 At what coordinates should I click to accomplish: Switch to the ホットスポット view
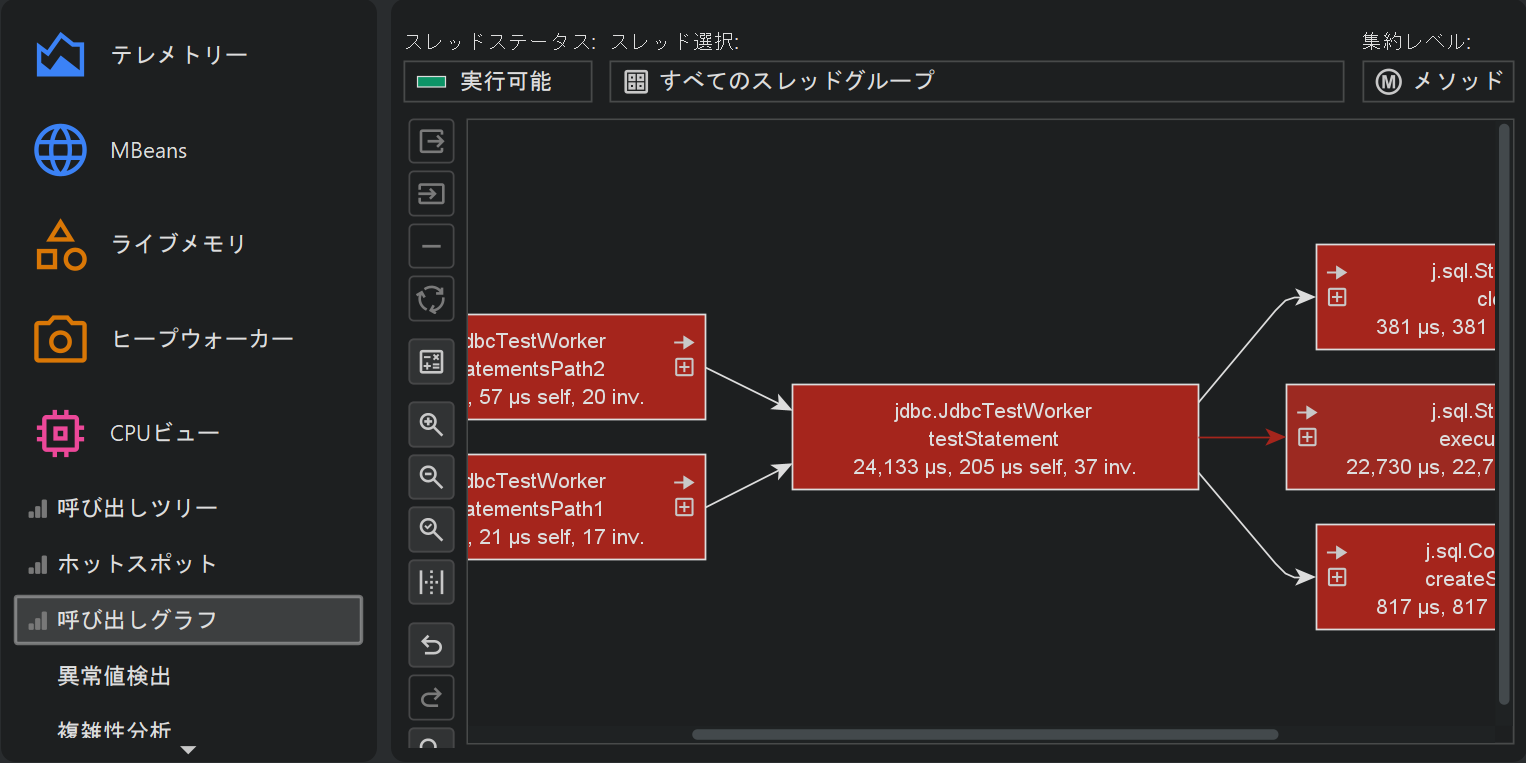pyautogui.click(x=137, y=564)
